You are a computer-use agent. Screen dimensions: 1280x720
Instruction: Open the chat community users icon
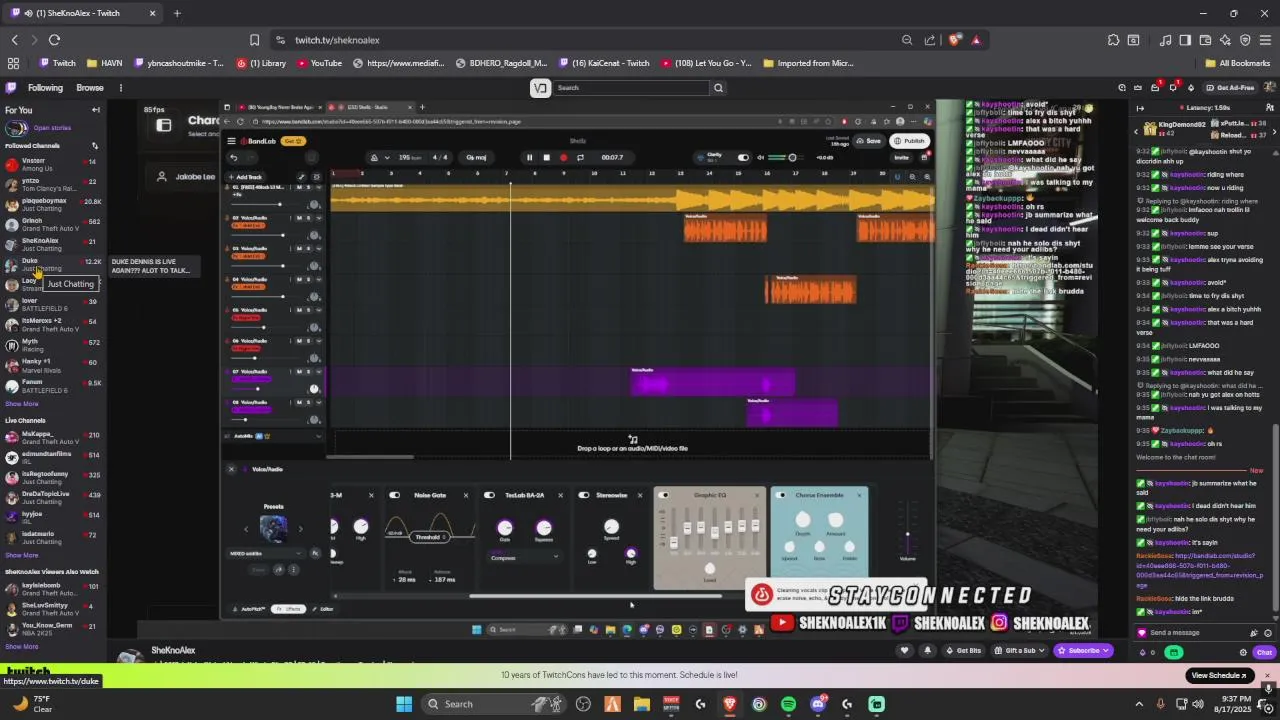(1271, 107)
